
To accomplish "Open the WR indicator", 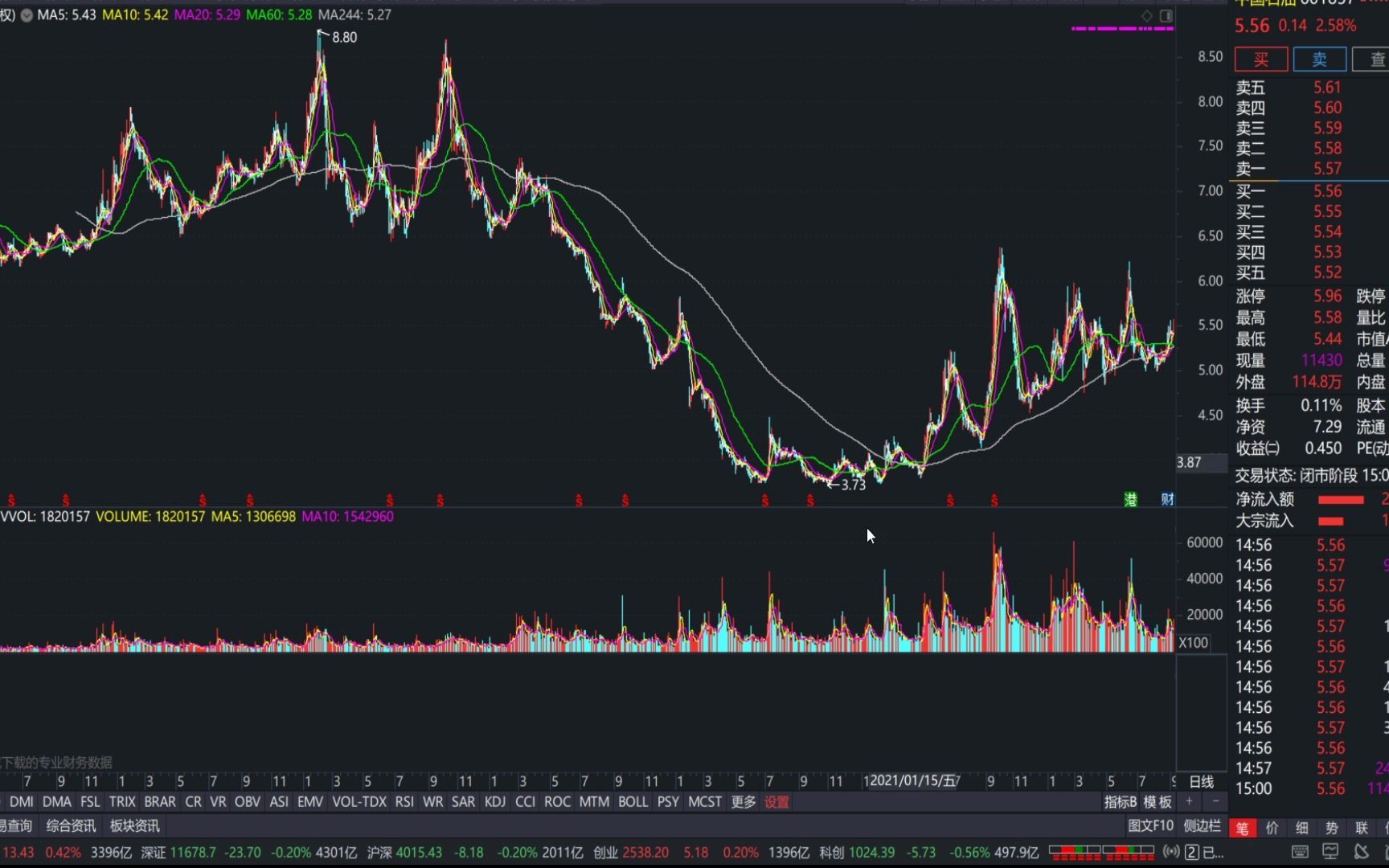I will 432,802.
